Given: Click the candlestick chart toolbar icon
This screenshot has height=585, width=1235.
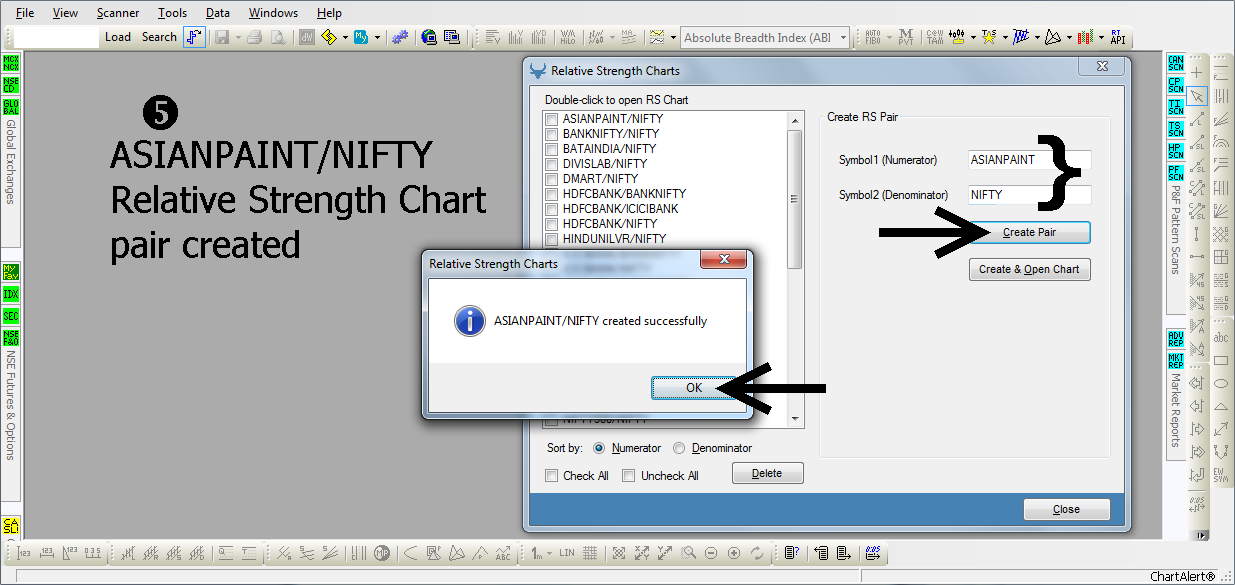Looking at the screenshot, I should pos(1086,37).
